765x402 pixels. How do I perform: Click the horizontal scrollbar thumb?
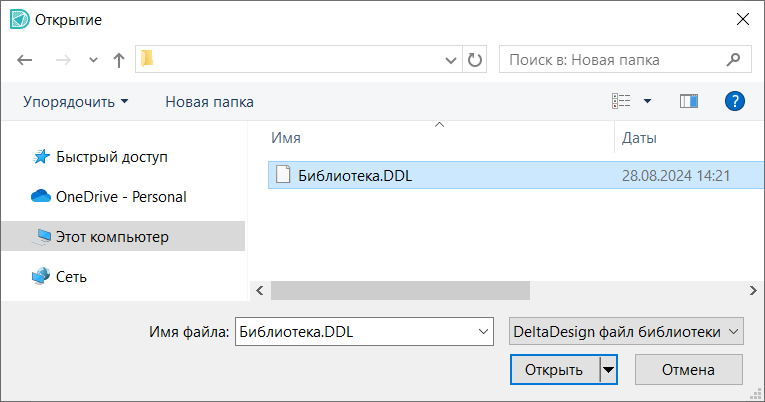point(399,289)
